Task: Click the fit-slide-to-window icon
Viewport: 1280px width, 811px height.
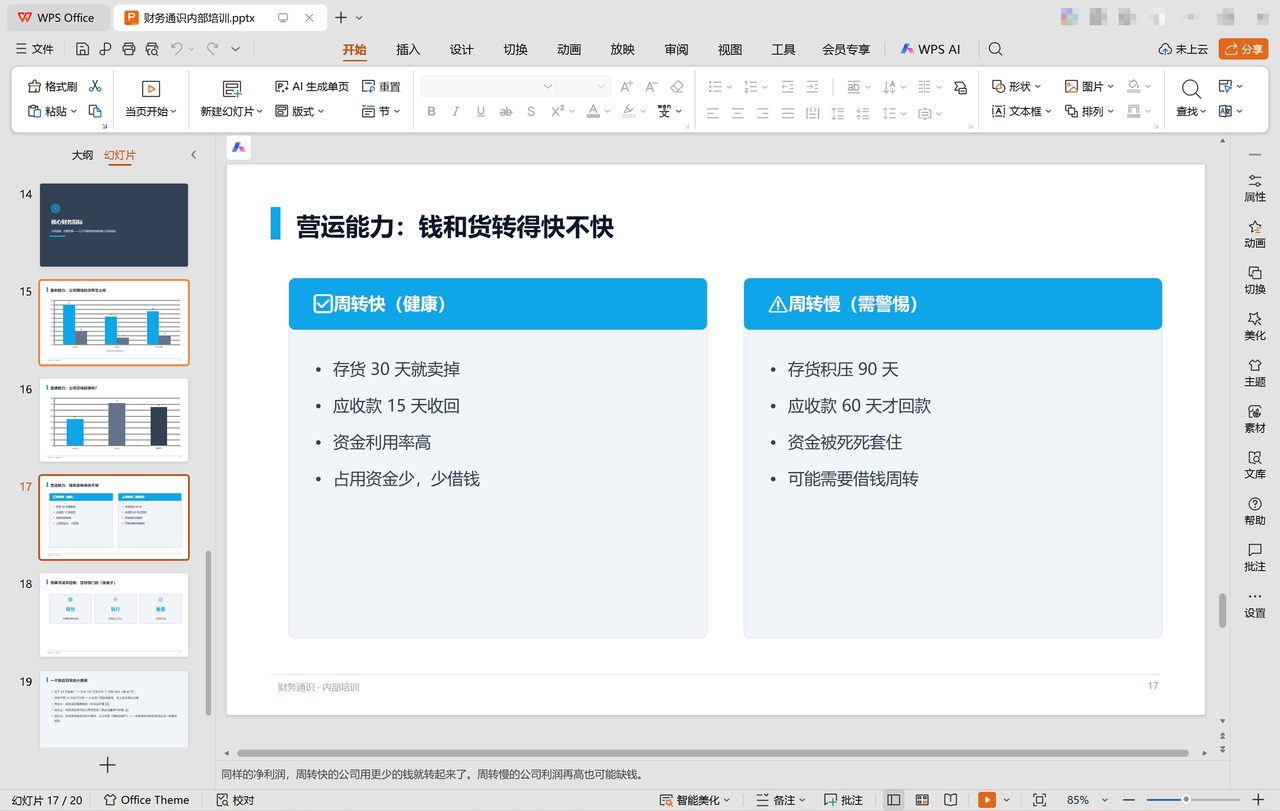Action: pos(1039,800)
